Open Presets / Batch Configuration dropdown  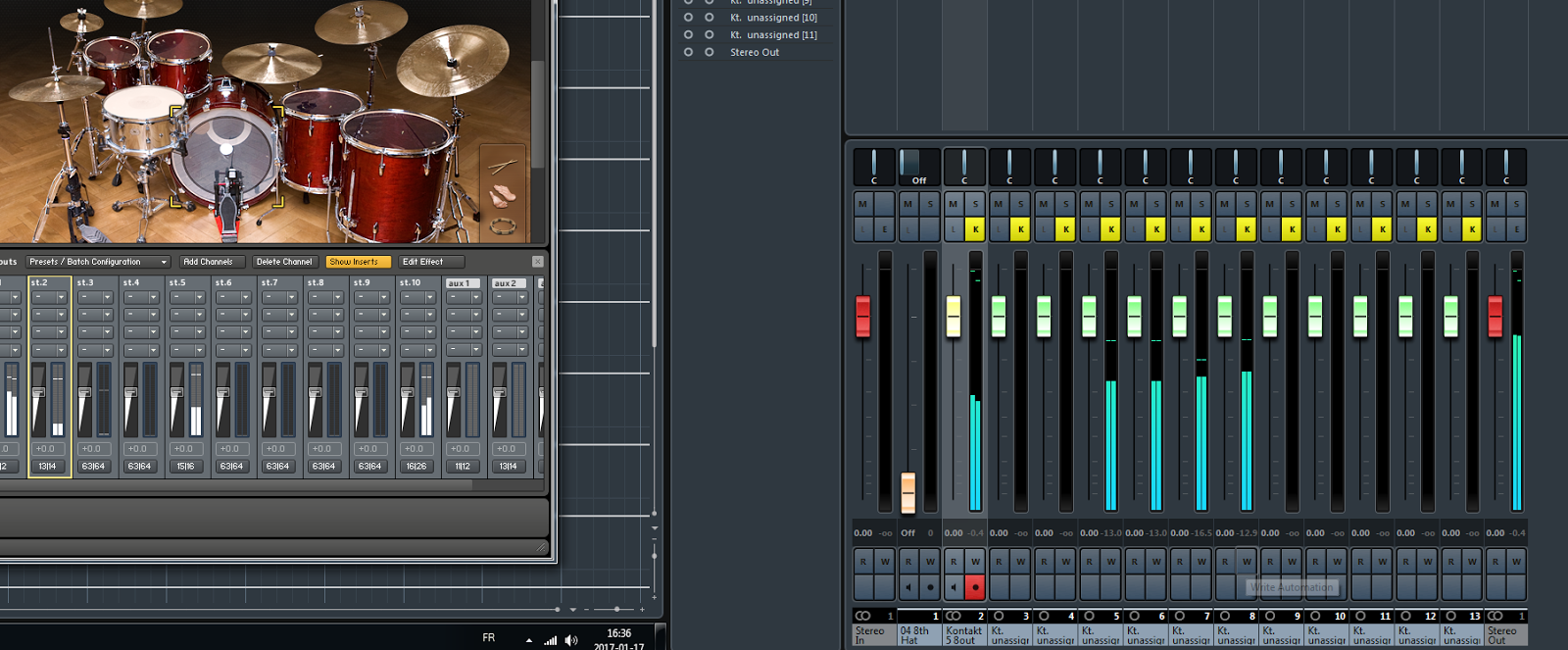98,262
